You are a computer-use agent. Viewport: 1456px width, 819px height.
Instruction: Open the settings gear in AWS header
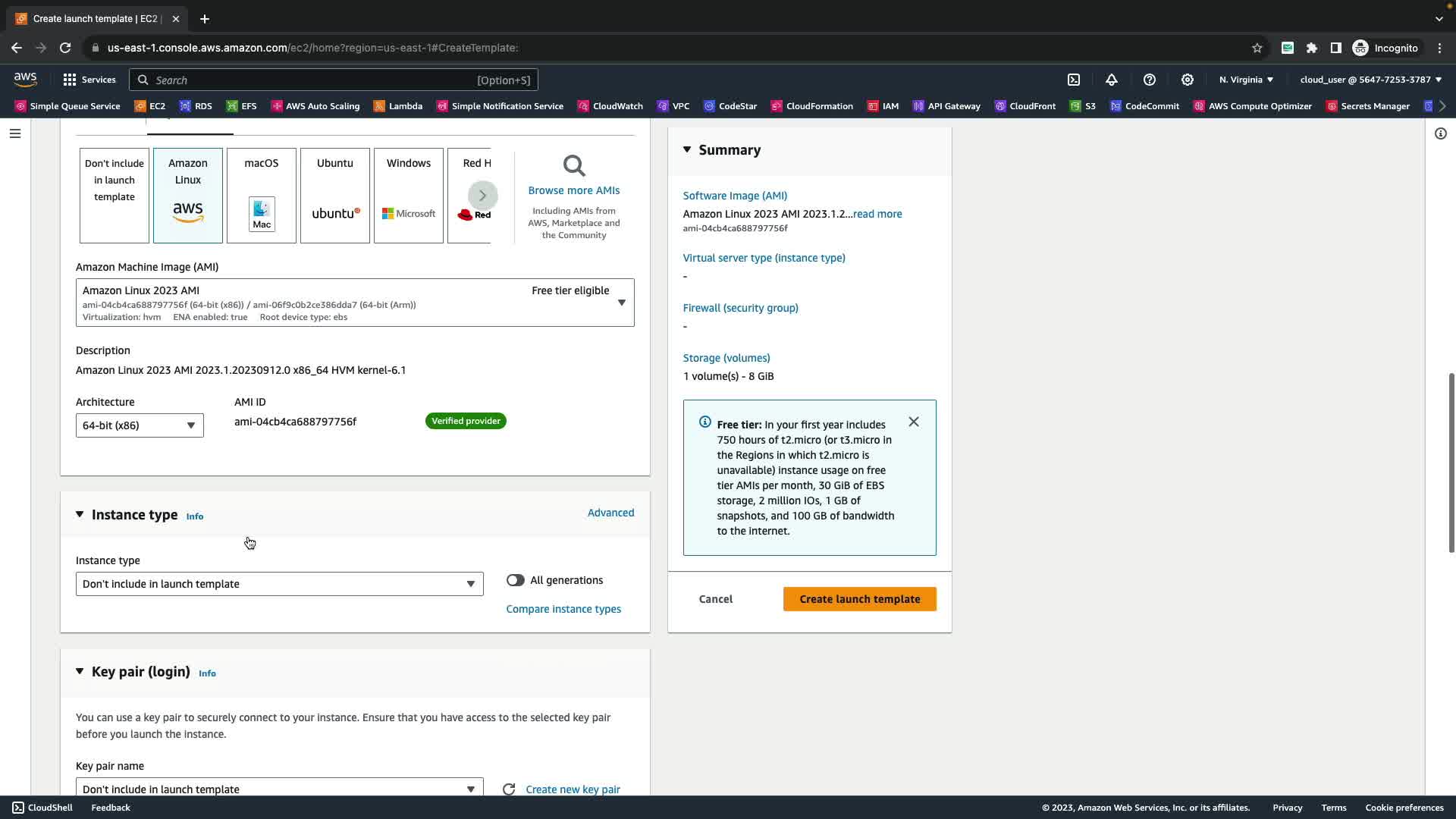1188,80
